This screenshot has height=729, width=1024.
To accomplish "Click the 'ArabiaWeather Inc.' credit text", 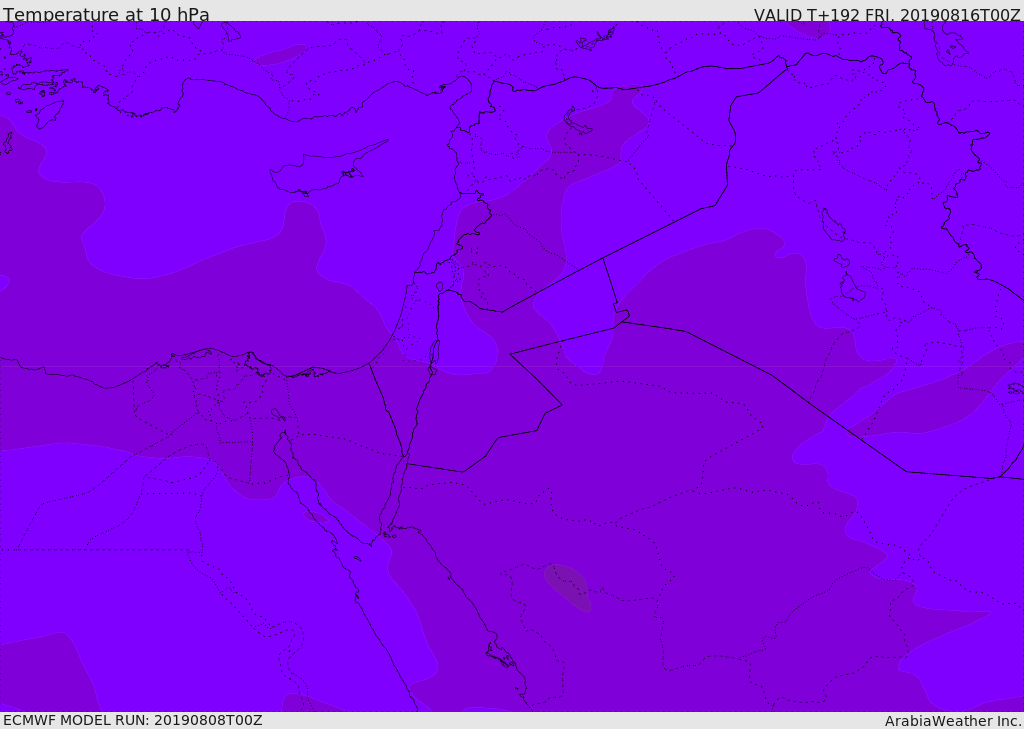I will [x=954, y=721].
